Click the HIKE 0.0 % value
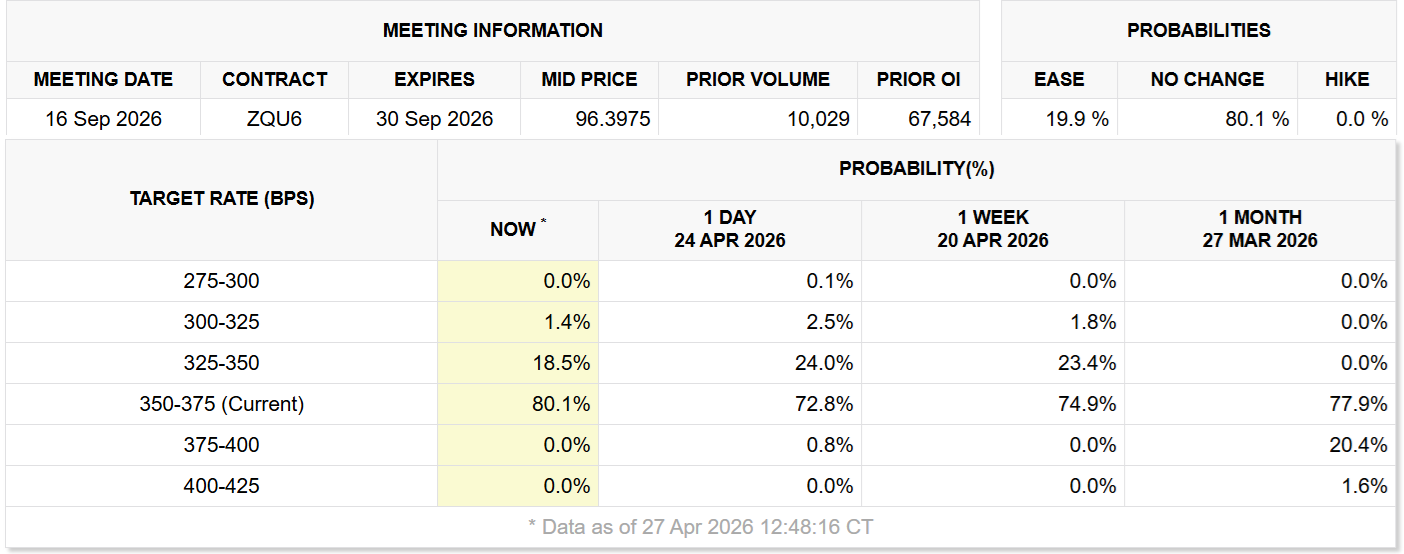The height and width of the screenshot is (554, 1404). click(1362, 119)
